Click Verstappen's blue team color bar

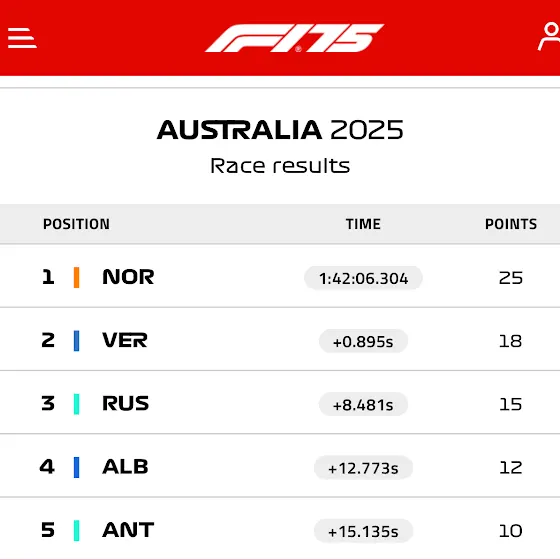[x=76, y=341]
